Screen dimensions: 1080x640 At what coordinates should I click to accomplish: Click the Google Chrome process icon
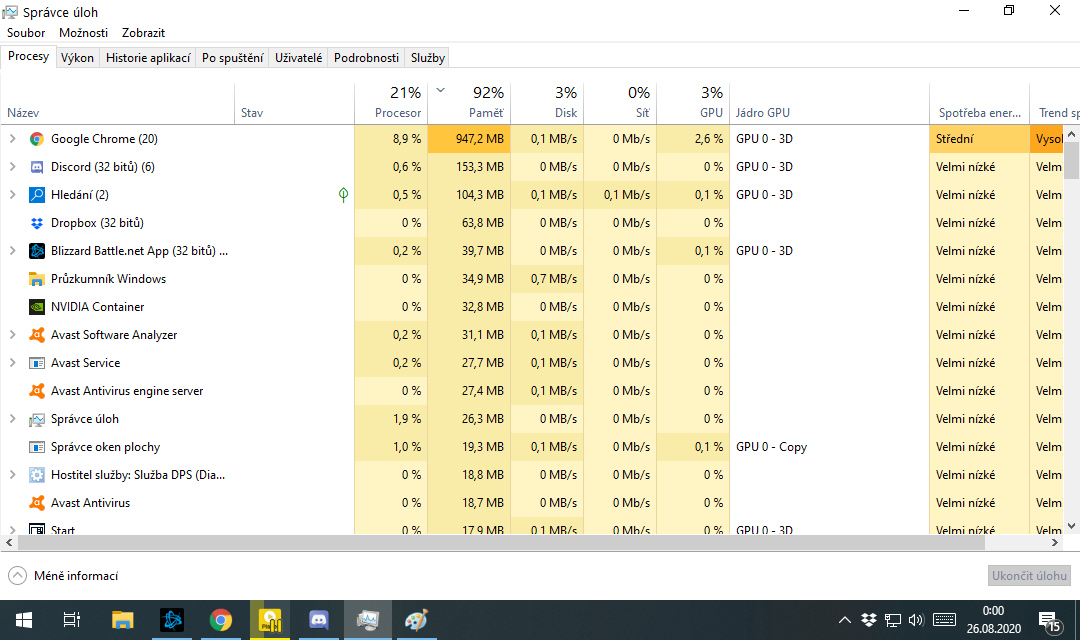tap(37, 139)
